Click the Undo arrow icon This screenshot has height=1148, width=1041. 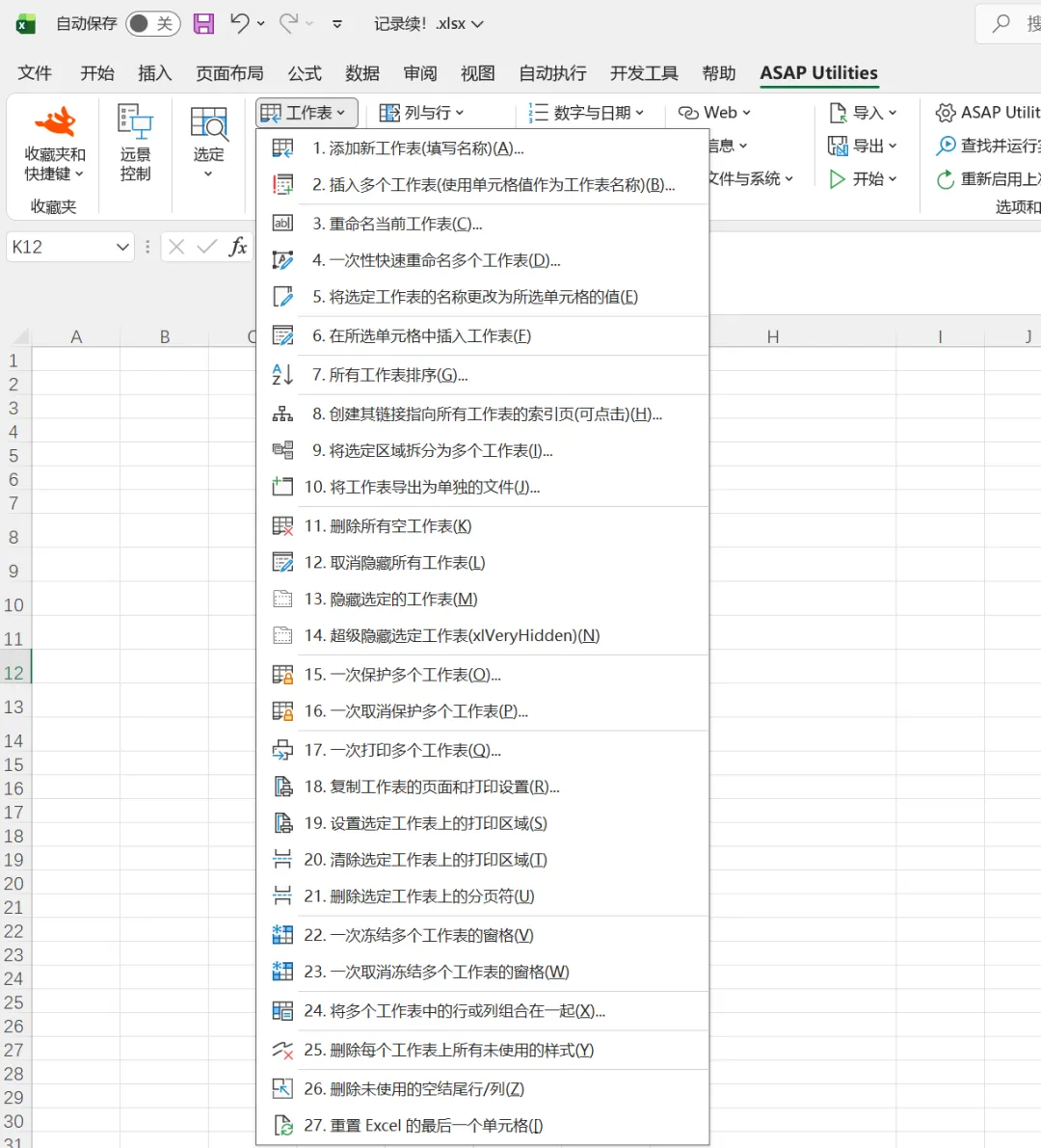239,23
